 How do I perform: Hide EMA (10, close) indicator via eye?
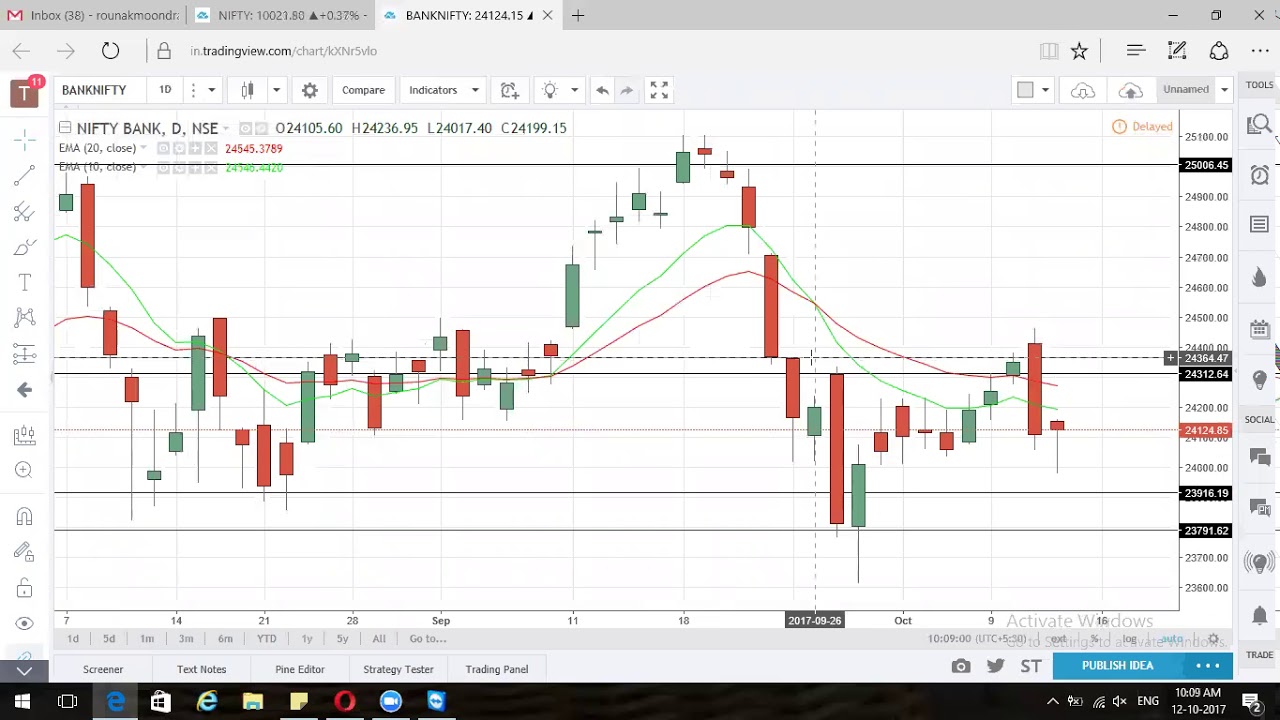point(164,167)
